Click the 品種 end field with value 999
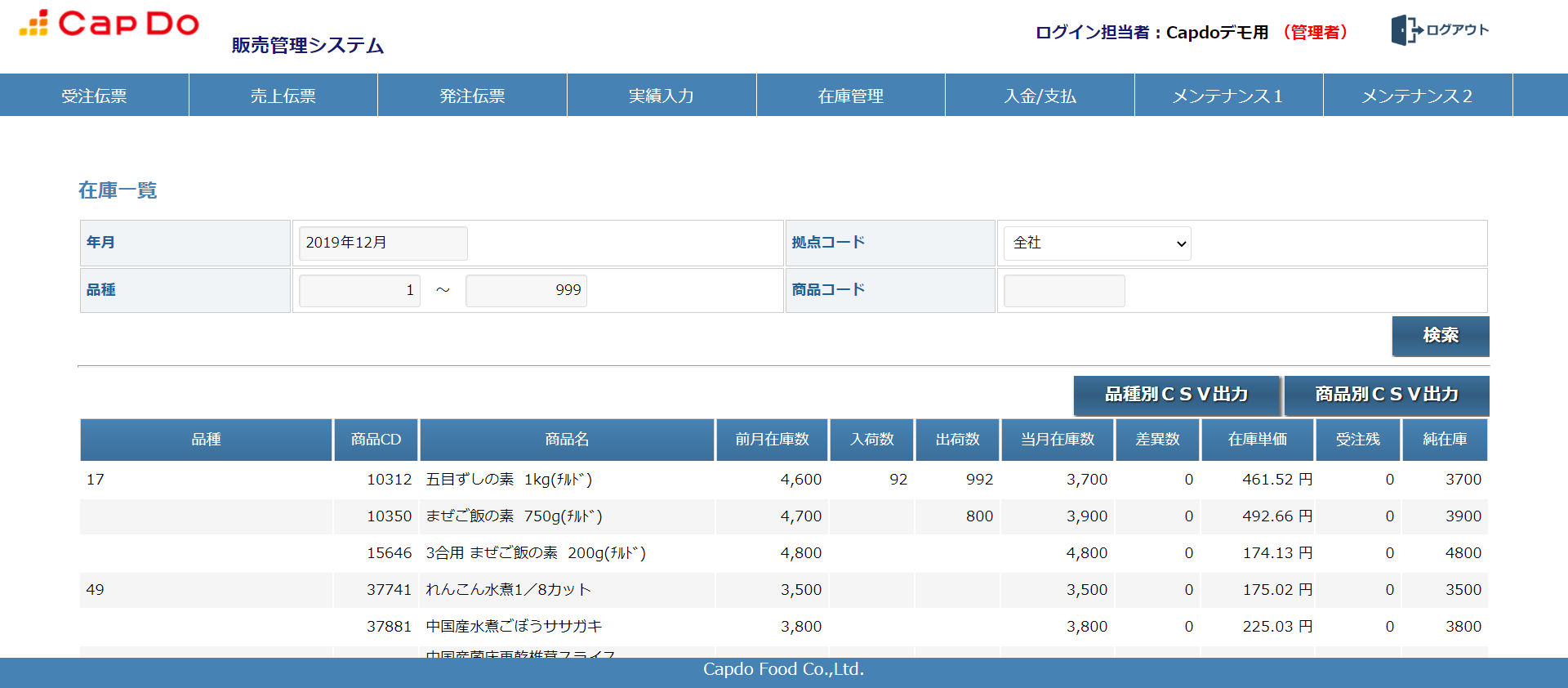 [526, 291]
